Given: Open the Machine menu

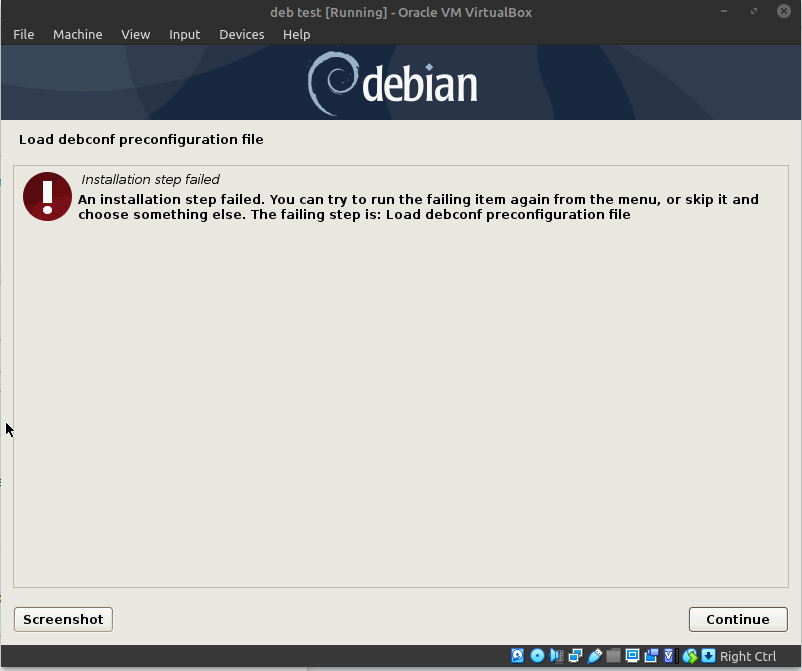Looking at the screenshot, I should [x=78, y=34].
